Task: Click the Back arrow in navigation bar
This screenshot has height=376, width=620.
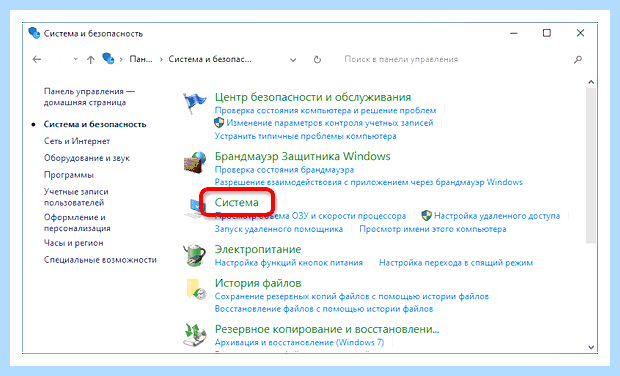Action: pos(37,59)
